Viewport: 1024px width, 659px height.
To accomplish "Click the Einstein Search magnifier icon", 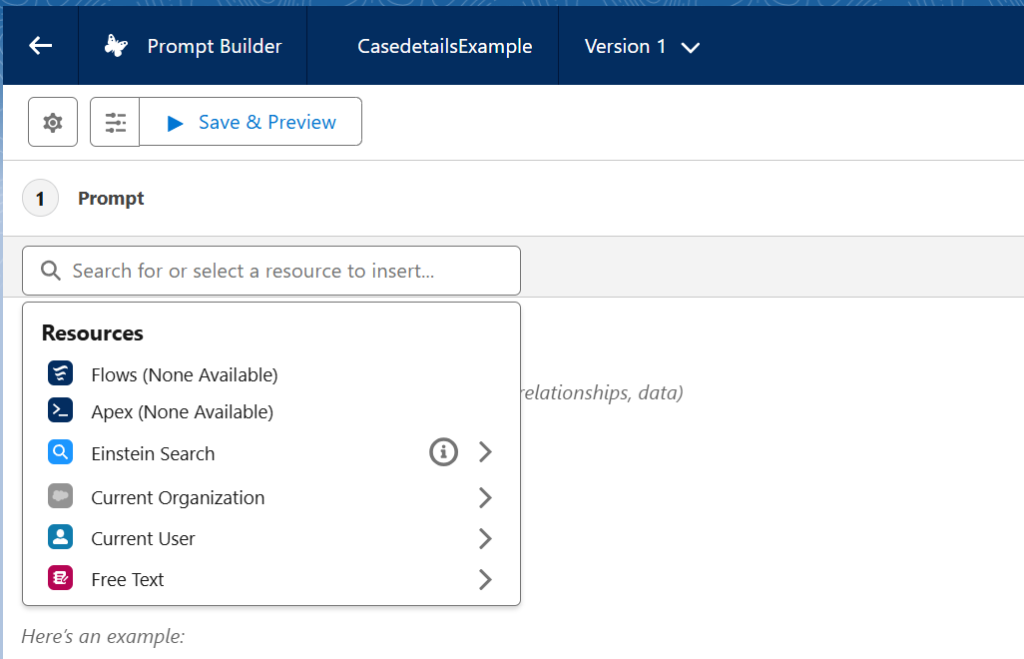I will tap(60, 452).
